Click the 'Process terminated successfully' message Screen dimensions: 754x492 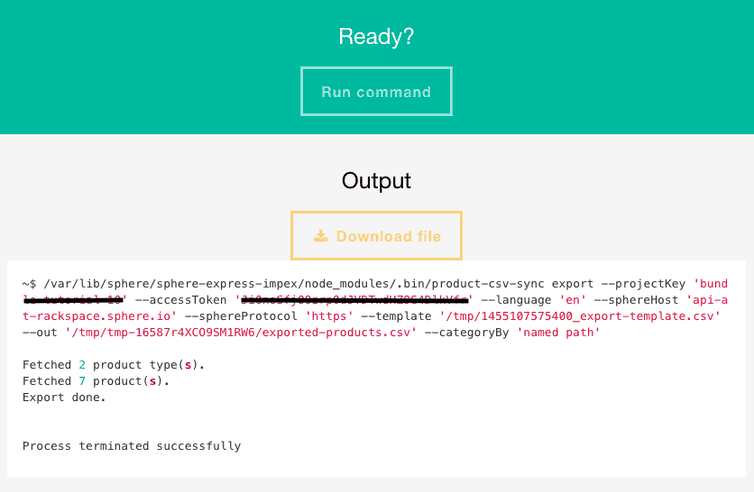tap(131, 446)
